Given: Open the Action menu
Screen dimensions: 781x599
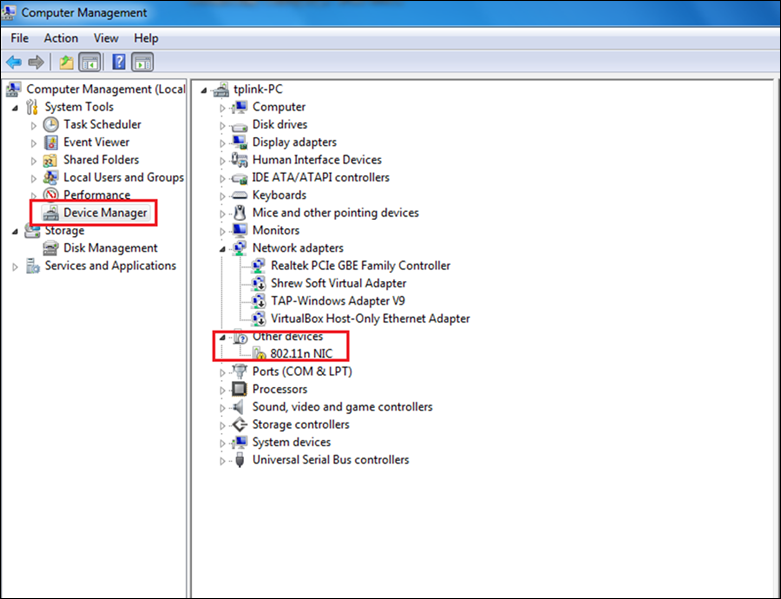Looking at the screenshot, I should [x=61, y=38].
